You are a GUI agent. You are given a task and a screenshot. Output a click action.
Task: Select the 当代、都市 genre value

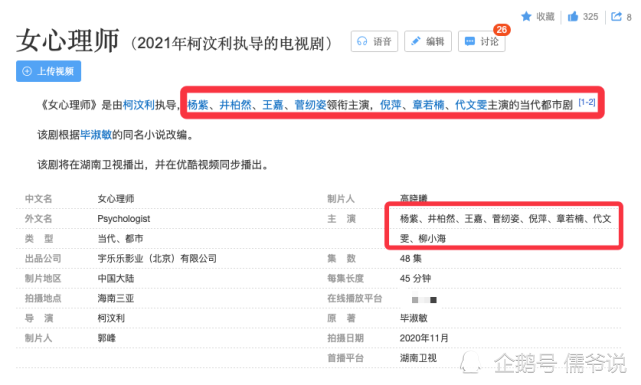click(x=120, y=238)
